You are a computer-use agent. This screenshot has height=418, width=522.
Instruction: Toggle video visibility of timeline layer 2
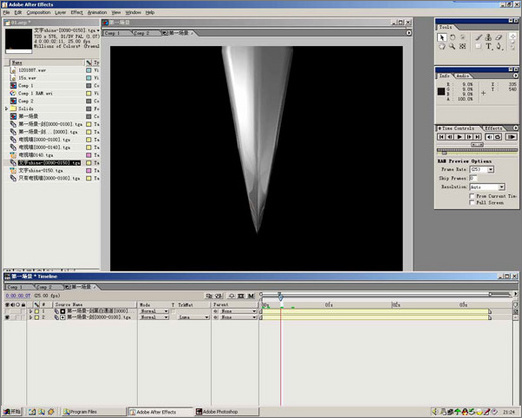click(7, 317)
